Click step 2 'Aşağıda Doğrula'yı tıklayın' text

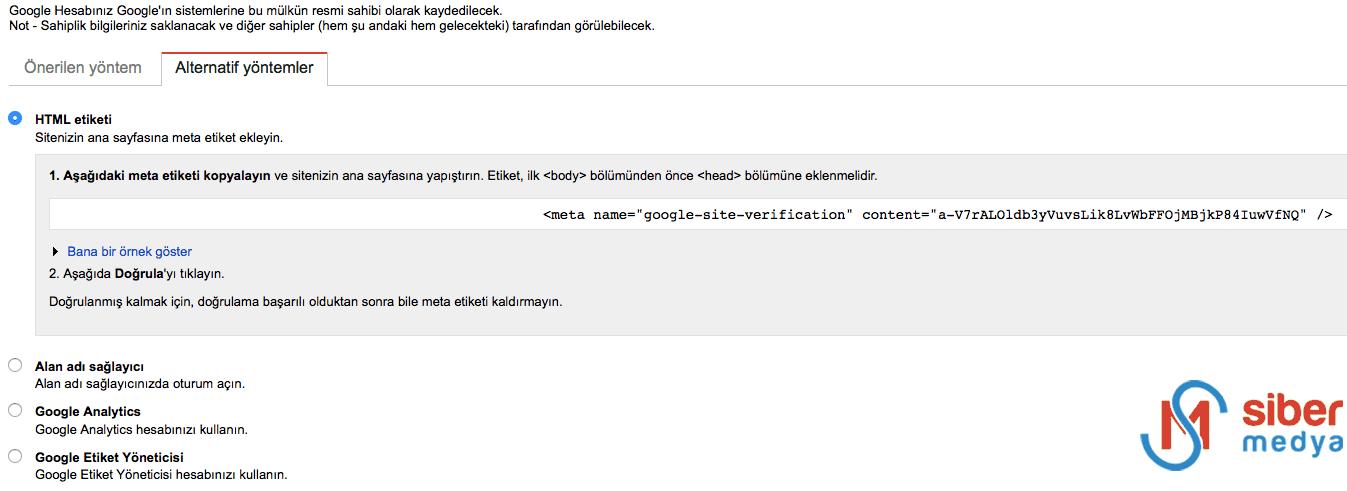point(136,273)
